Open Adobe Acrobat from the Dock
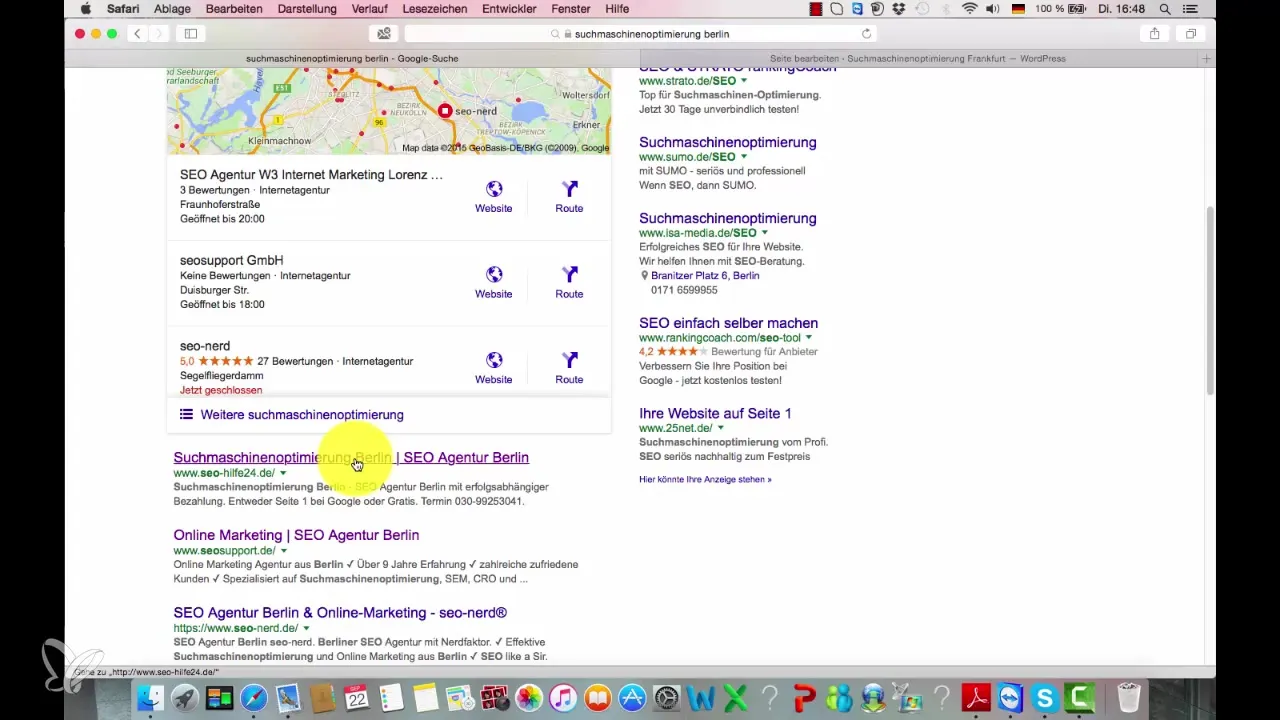The width and height of the screenshot is (1280, 720). tap(976, 697)
